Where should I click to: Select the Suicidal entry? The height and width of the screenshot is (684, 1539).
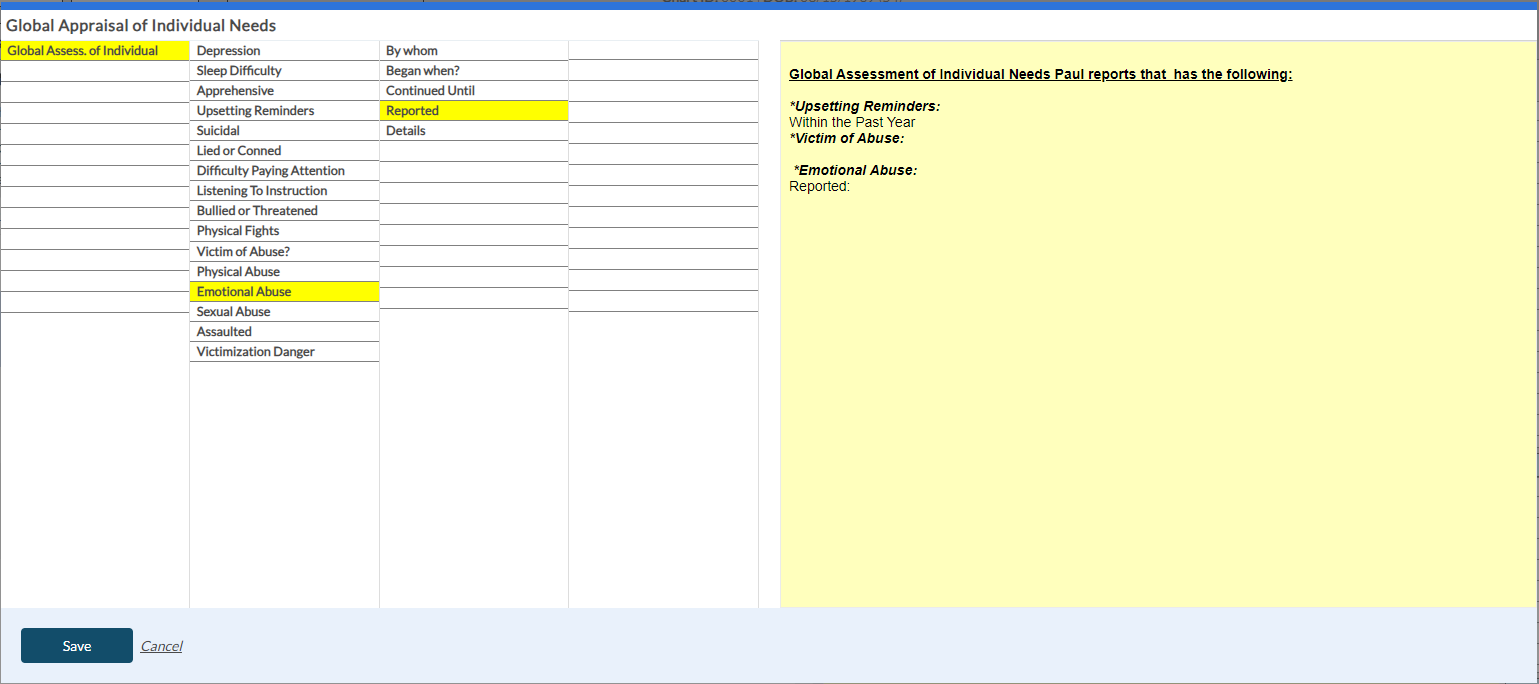(x=218, y=131)
